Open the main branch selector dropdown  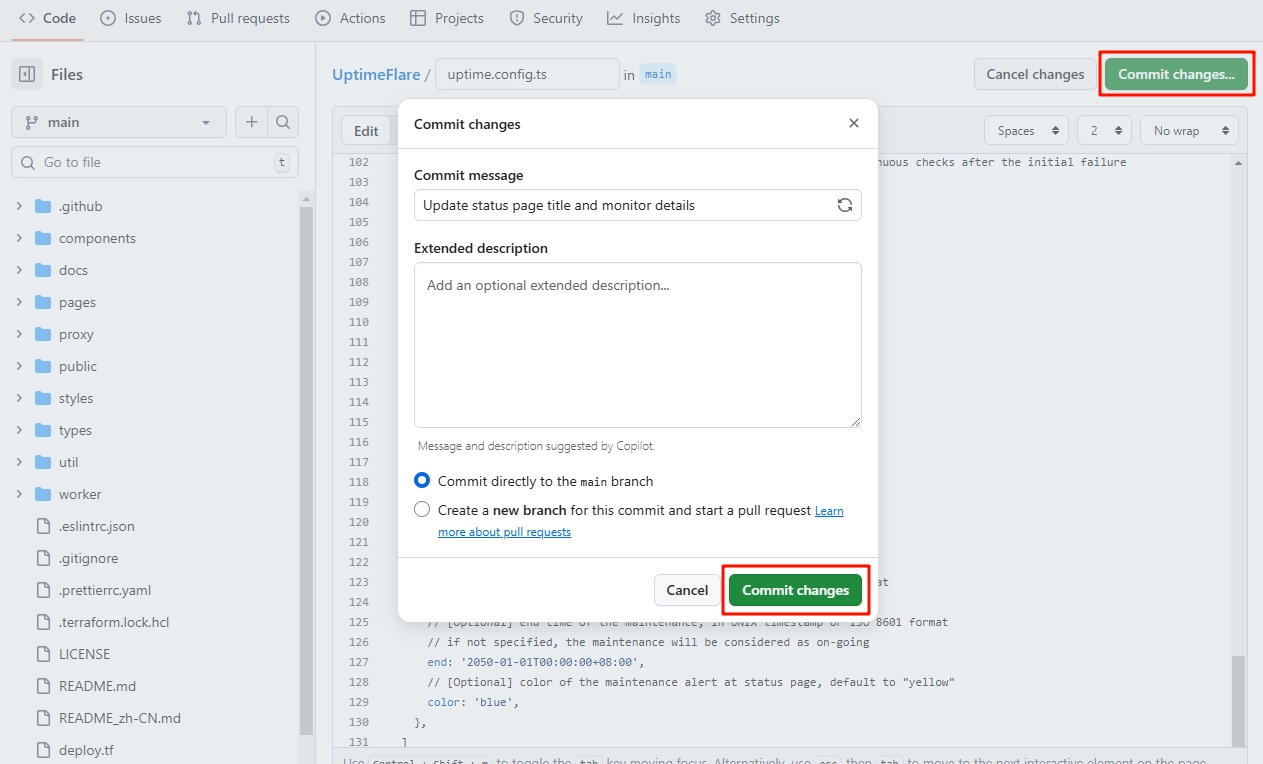[119, 122]
